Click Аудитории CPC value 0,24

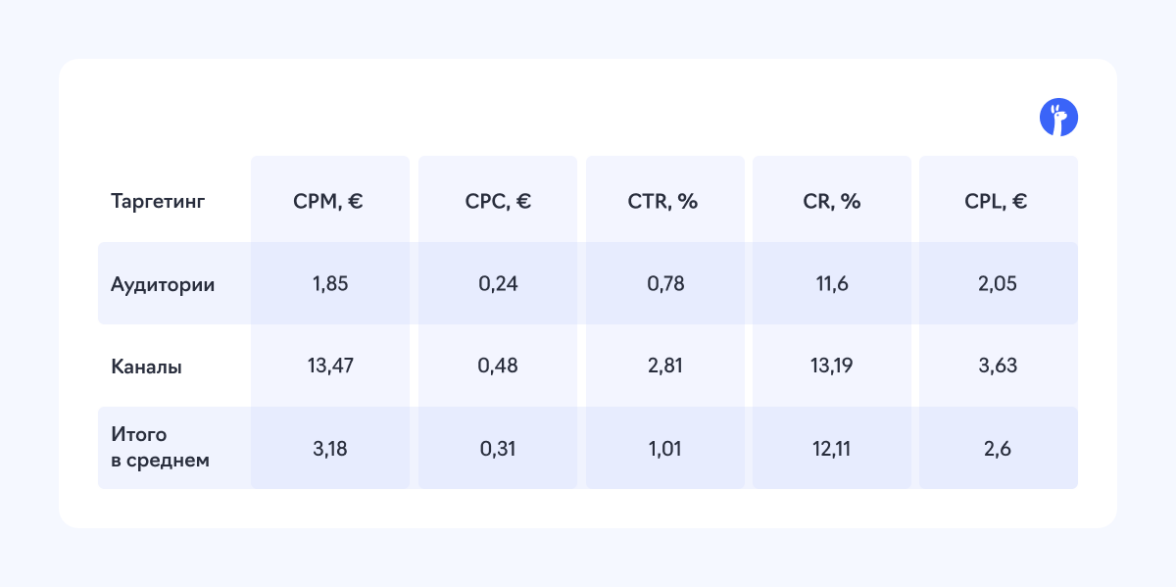pyautogui.click(x=498, y=284)
